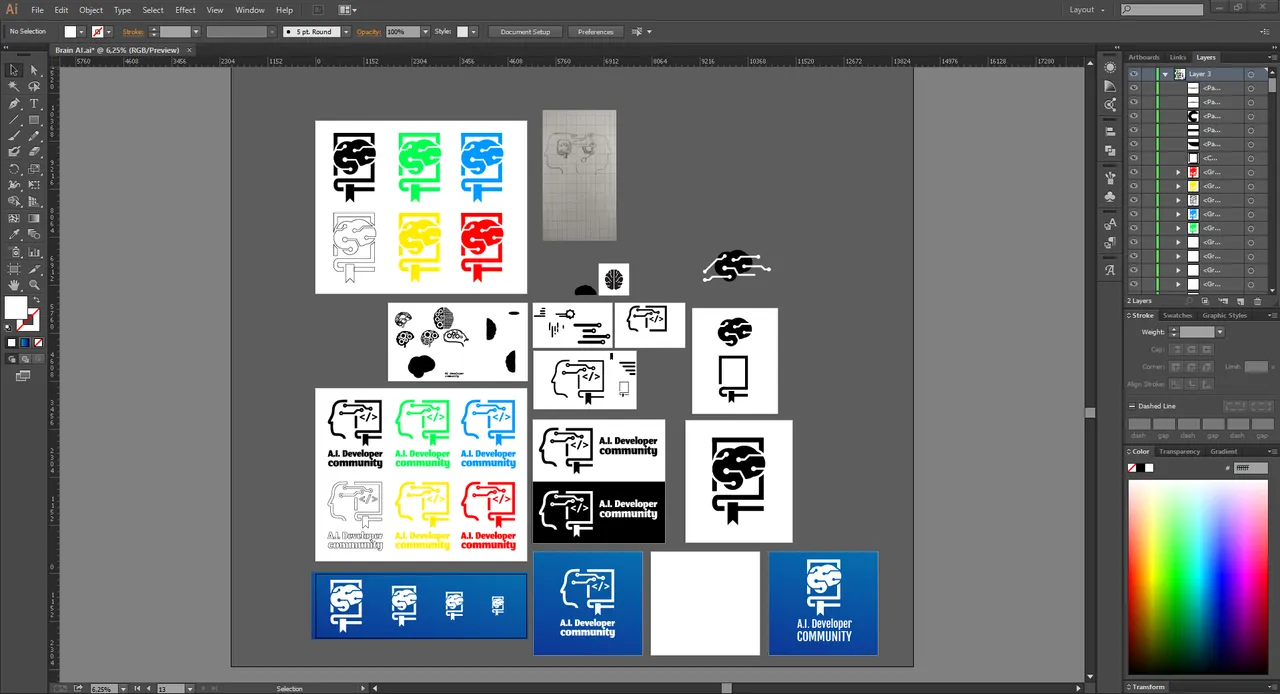Open the Symbols panel icon
This screenshot has width=1280, height=694.
[x=1110, y=197]
